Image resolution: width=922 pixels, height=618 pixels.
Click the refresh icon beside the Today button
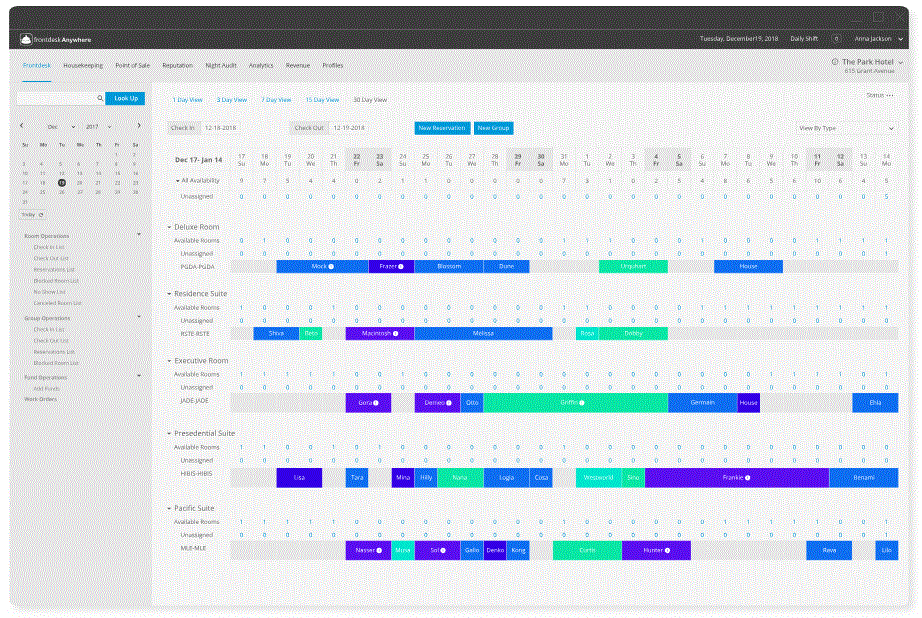click(41, 214)
